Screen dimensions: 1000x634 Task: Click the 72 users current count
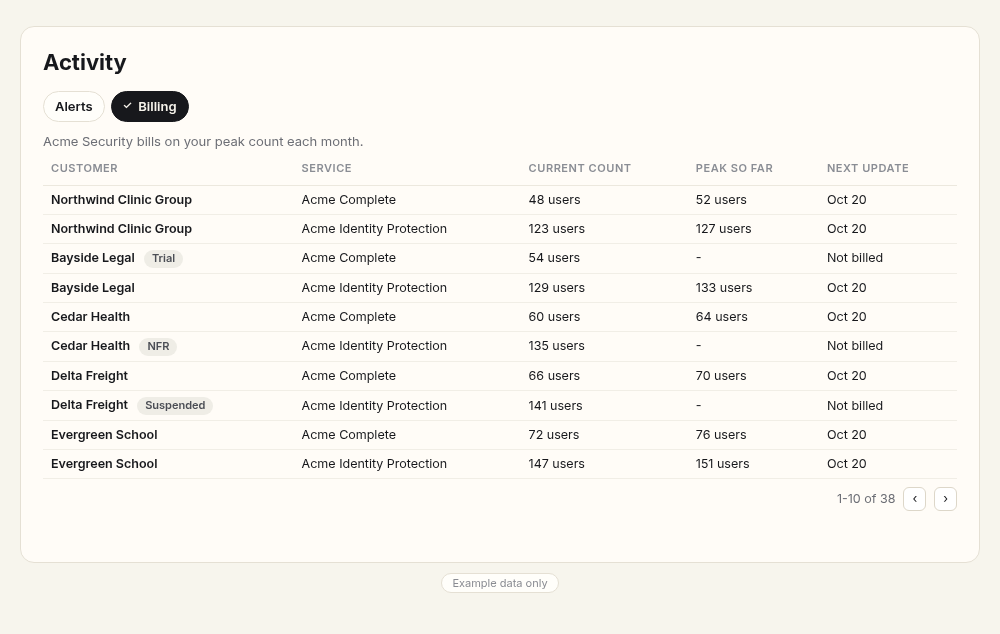click(x=554, y=435)
